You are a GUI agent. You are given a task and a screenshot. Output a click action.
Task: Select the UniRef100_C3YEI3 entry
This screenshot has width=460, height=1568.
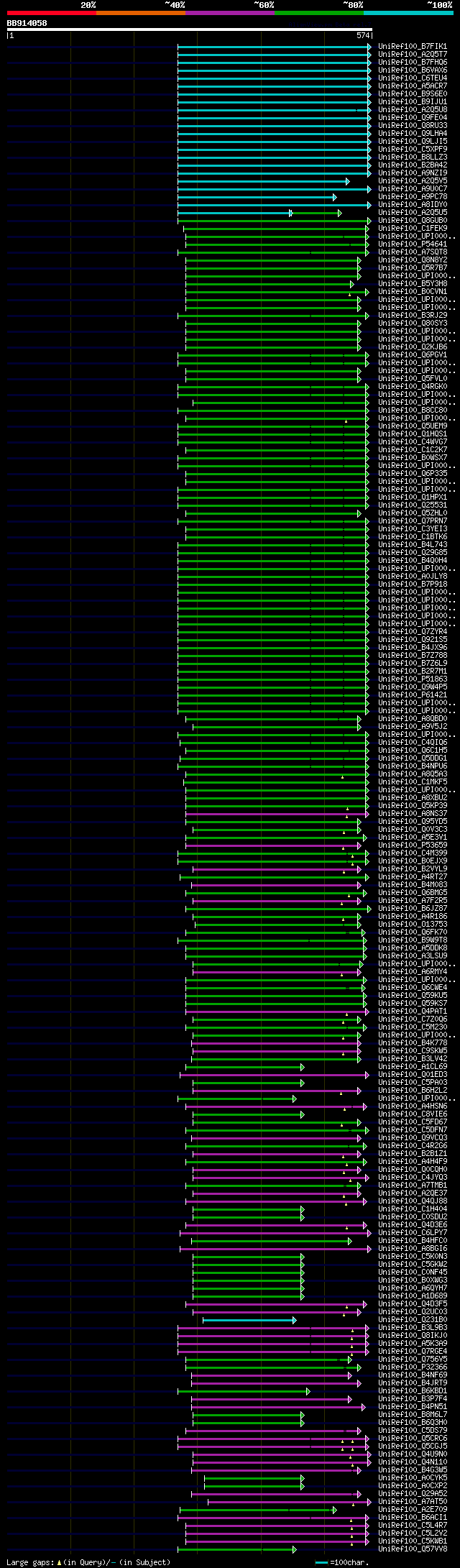point(413,528)
